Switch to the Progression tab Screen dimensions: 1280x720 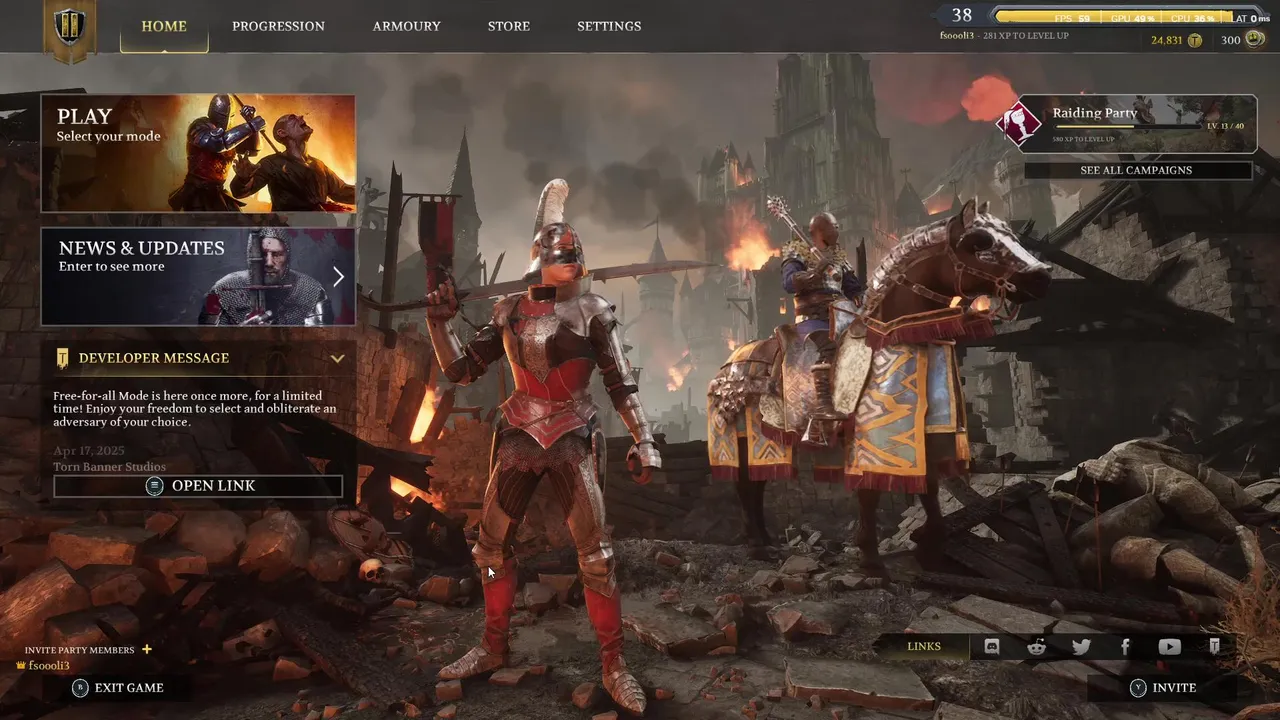[278, 26]
